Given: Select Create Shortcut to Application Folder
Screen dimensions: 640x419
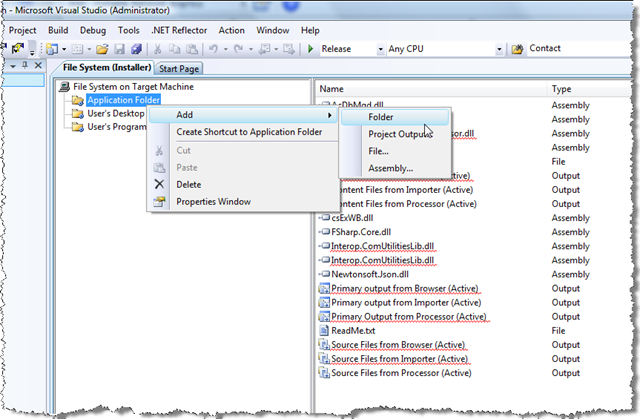Looking at the screenshot, I should point(249,132).
